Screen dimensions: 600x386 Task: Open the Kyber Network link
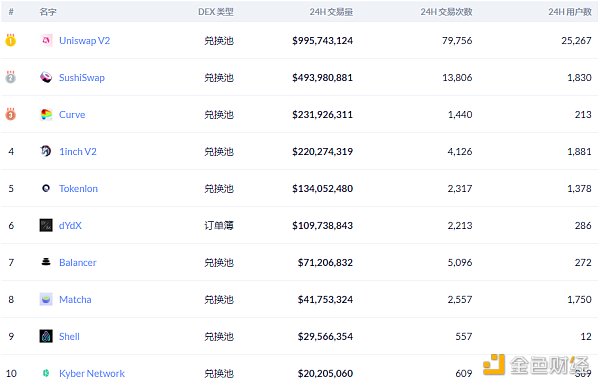[x=92, y=373]
